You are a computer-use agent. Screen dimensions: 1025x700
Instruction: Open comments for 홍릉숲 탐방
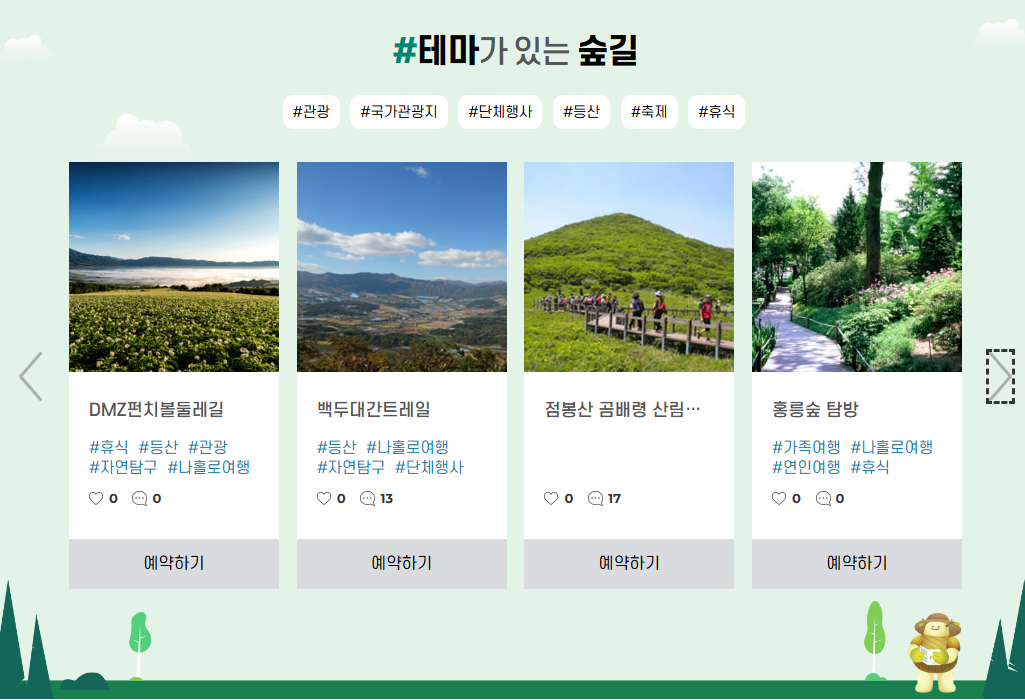tap(822, 497)
